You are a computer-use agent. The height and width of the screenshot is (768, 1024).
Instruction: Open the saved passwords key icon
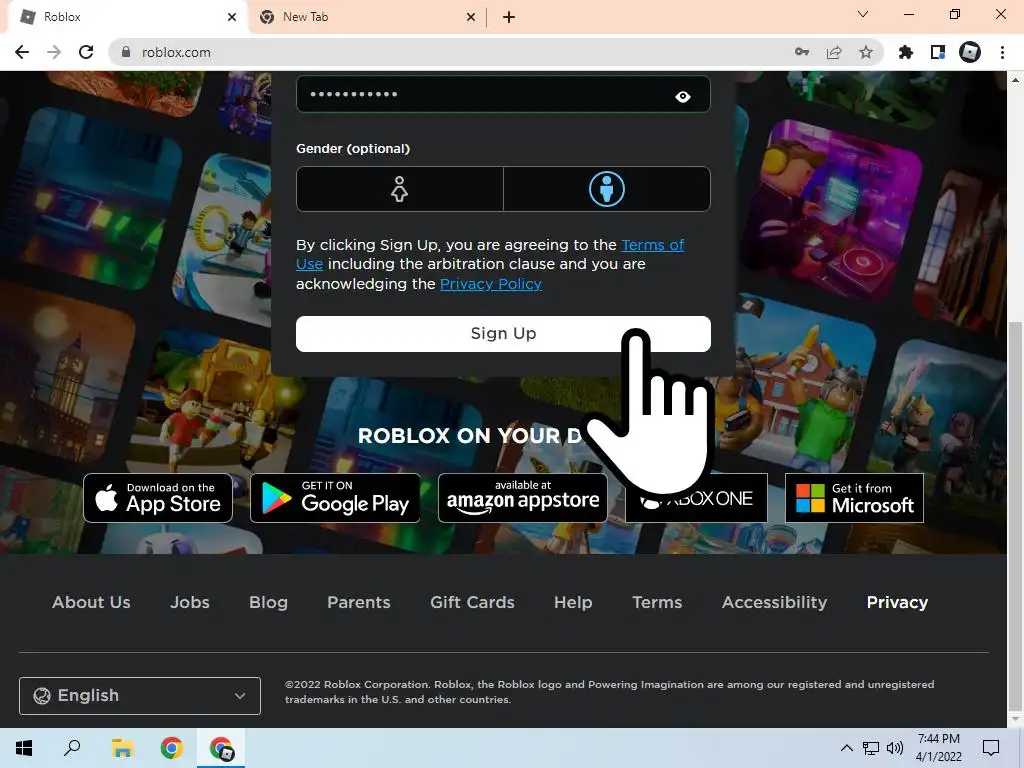(x=802, y=52)
